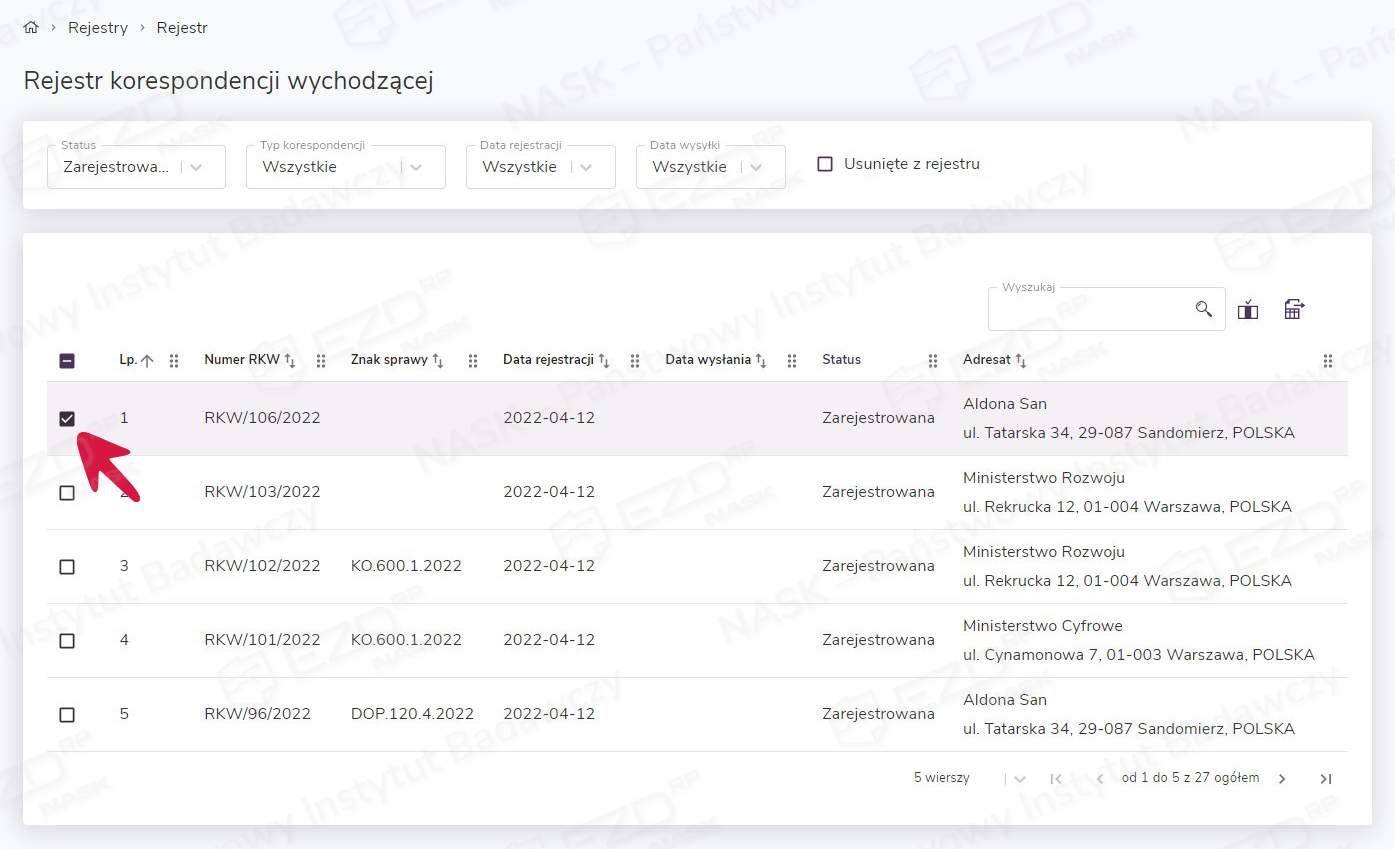Click the home icon in breadcrumb
This screenshot has height=849, width=1395.
30,28
